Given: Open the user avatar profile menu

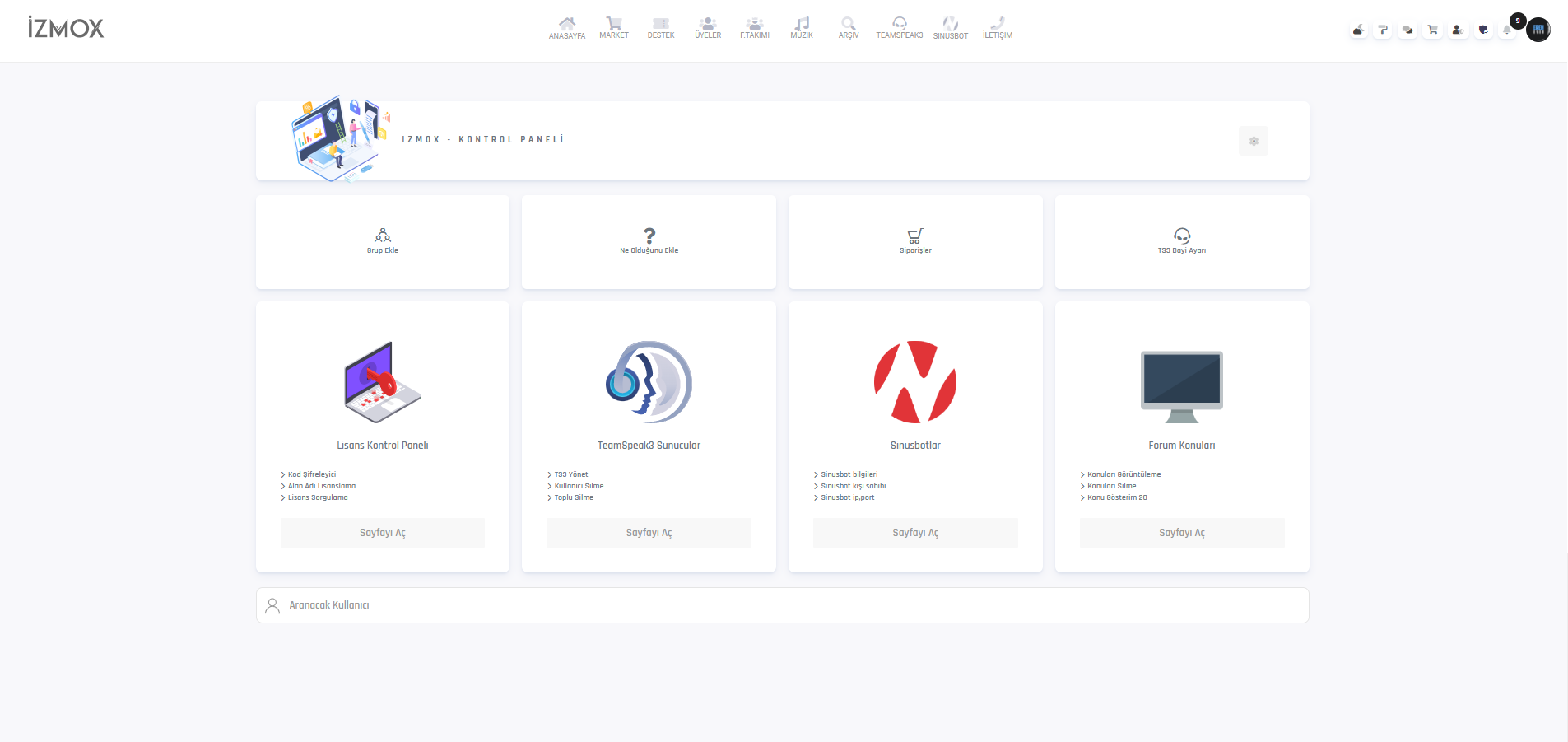Looking at the screenshot, I should point(1538,30).
